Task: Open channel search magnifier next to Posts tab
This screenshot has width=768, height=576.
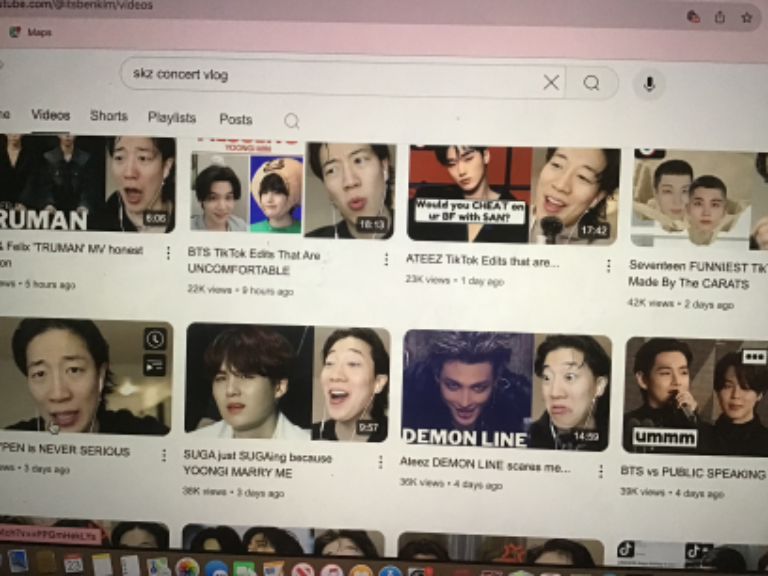Action: [x=291, y=120]
